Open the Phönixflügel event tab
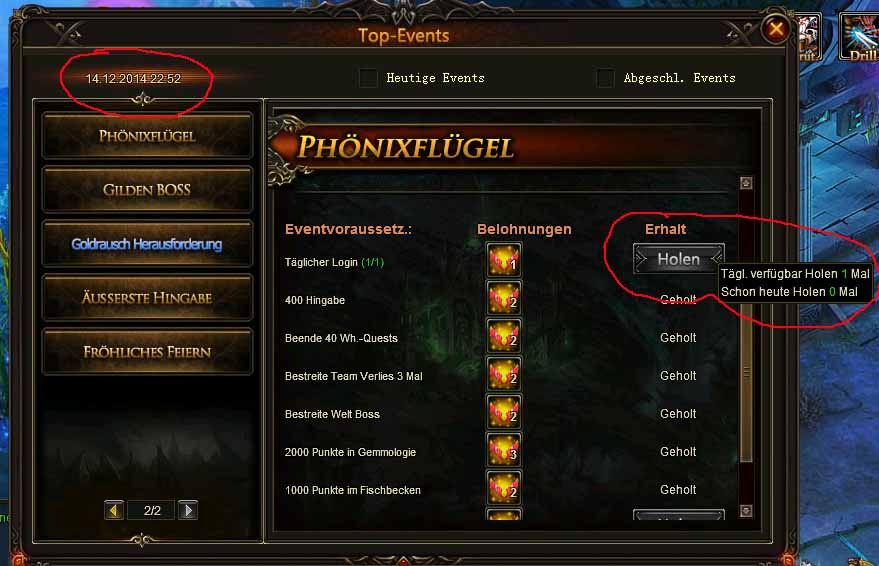 coord(147,136)
